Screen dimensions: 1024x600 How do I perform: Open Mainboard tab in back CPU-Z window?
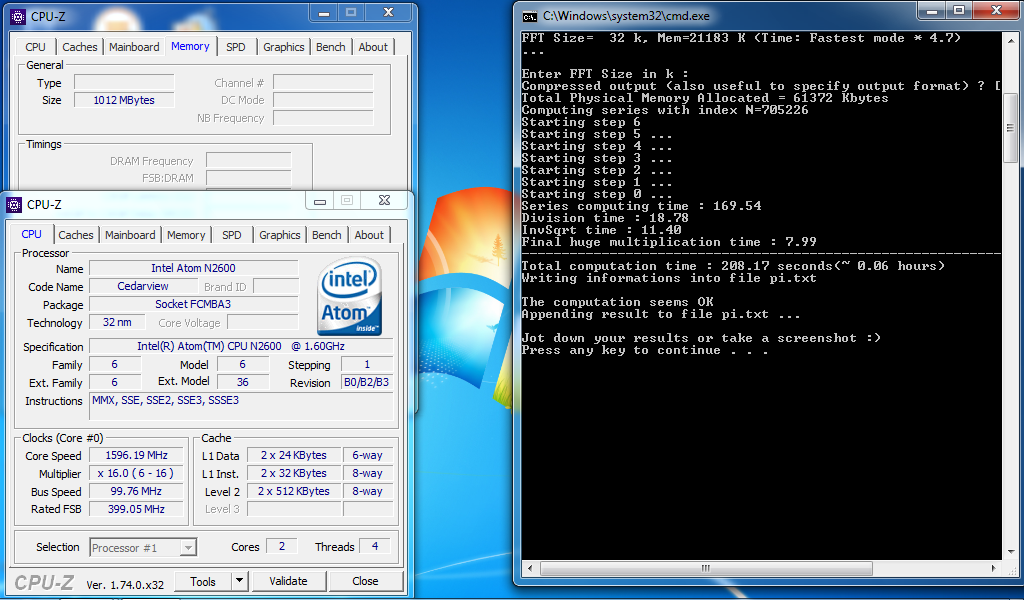tap(134, 47)
